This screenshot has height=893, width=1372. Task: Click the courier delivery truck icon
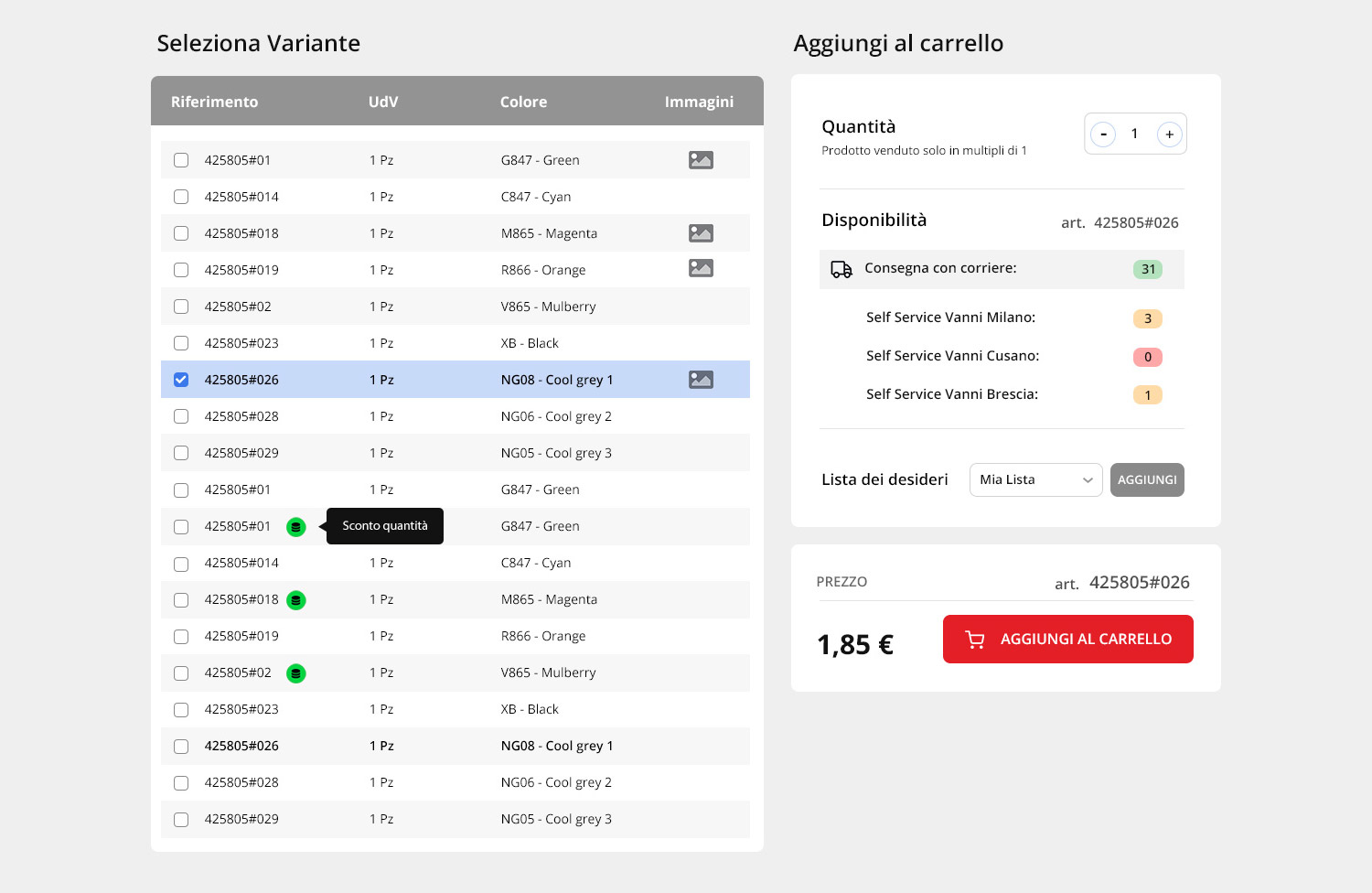click(x=841, y=269)
